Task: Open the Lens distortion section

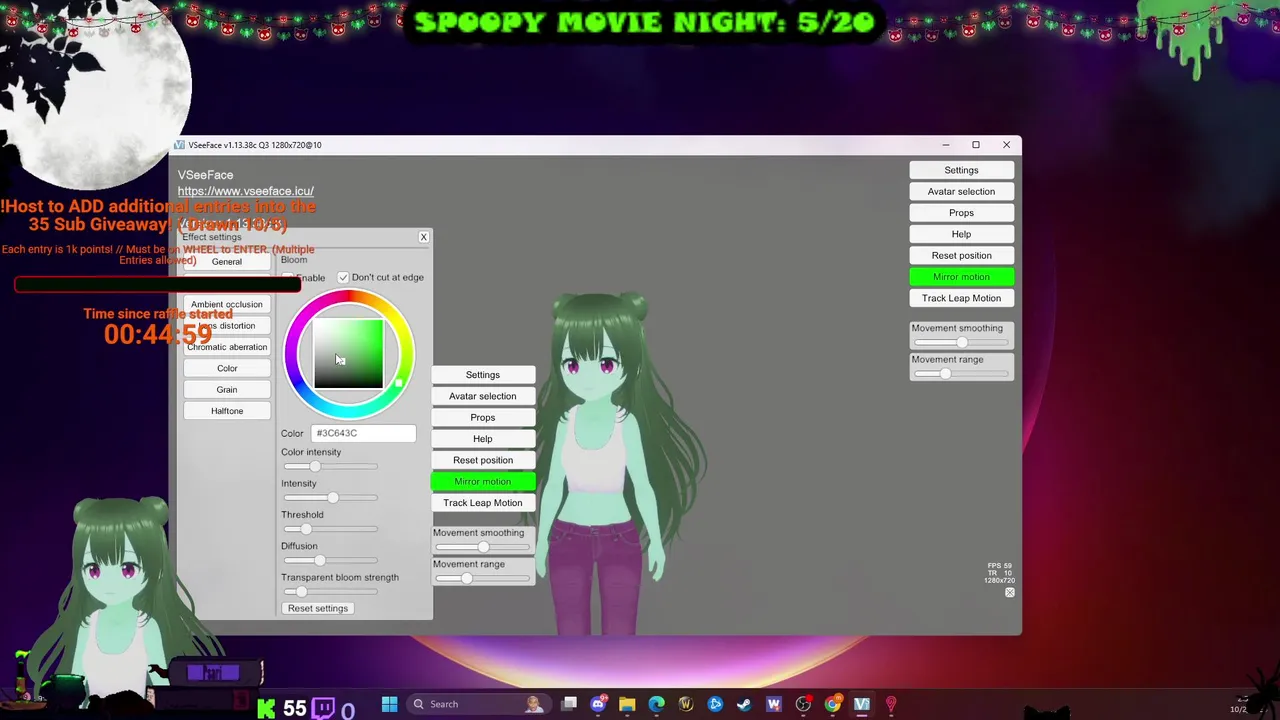Action: pyautogui.click(x=227, y=326)
